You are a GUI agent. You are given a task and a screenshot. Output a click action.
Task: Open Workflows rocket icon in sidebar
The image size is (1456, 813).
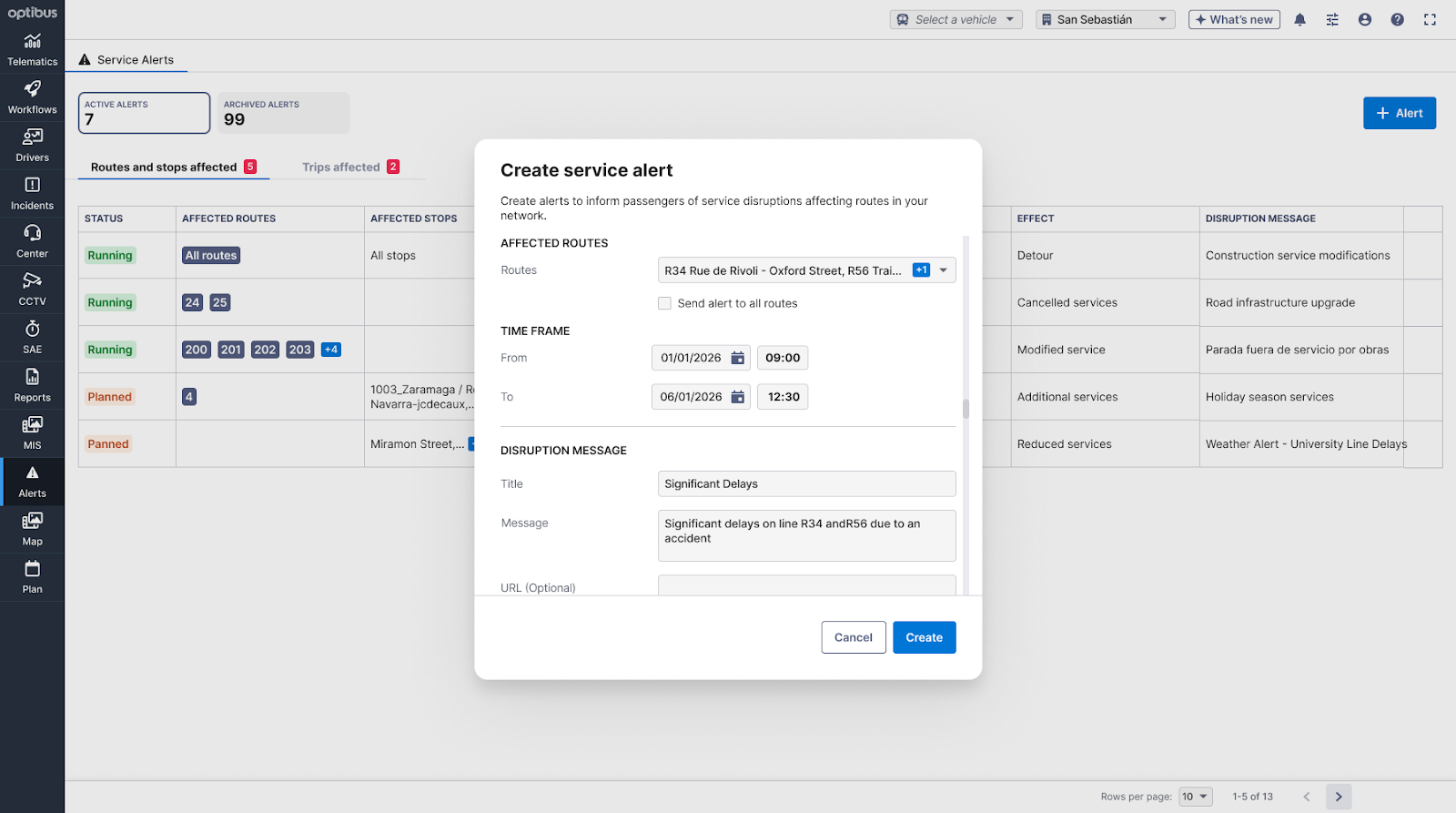[32, 88]
